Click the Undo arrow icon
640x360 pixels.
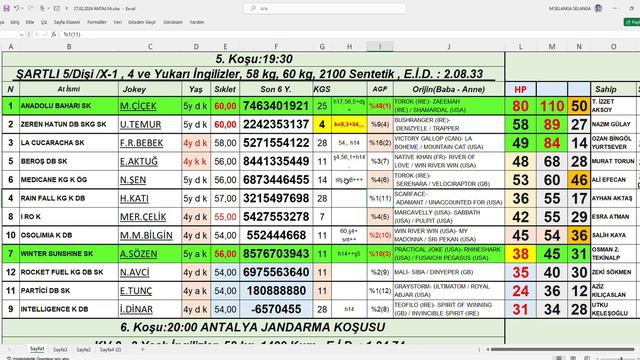pyautogui.click(x=16, y=8)
